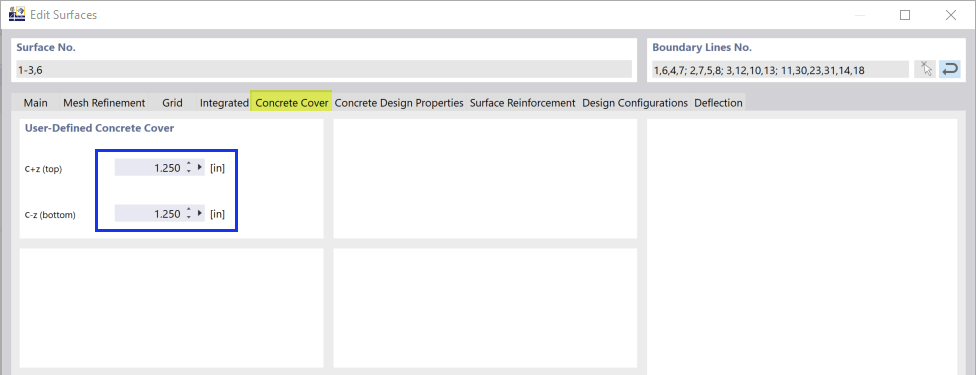
Task: Click the Surface No. heading
Action: (46, 47)
